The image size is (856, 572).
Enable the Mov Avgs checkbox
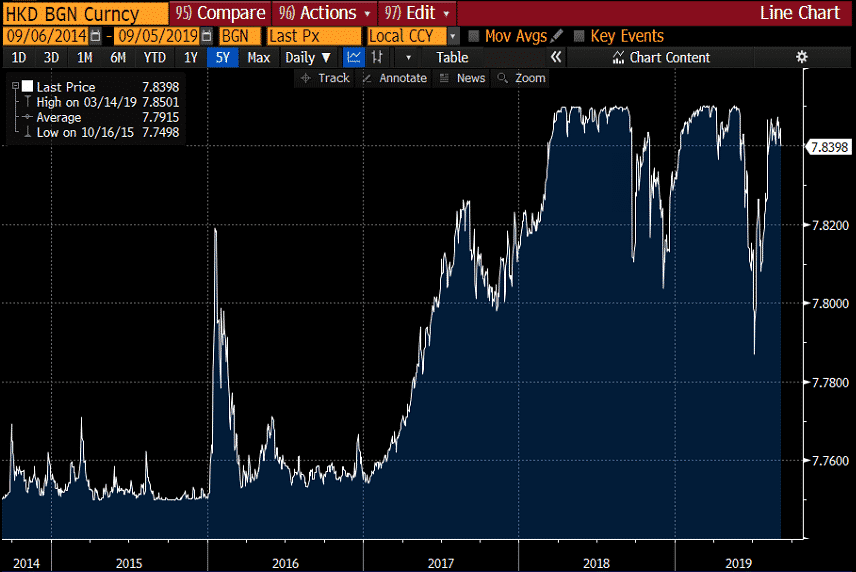[x=474, y=36]
